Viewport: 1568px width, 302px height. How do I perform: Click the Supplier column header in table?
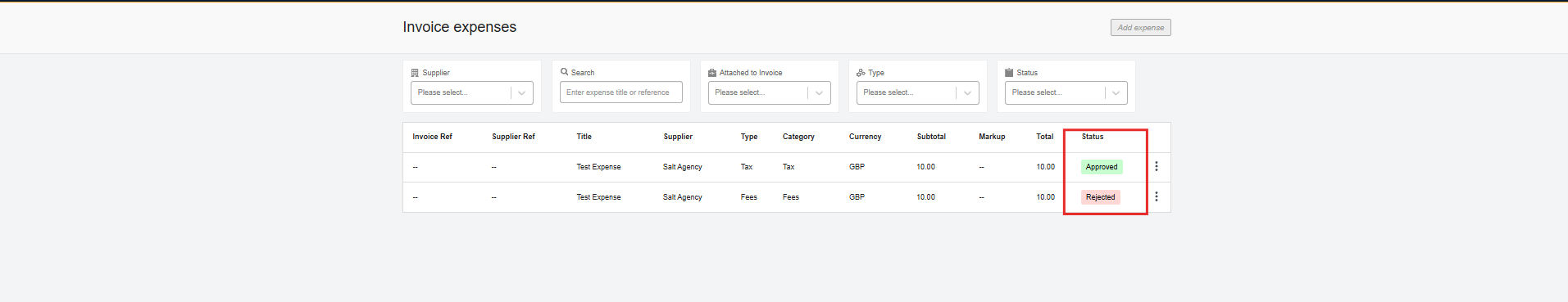pos(678,137)
